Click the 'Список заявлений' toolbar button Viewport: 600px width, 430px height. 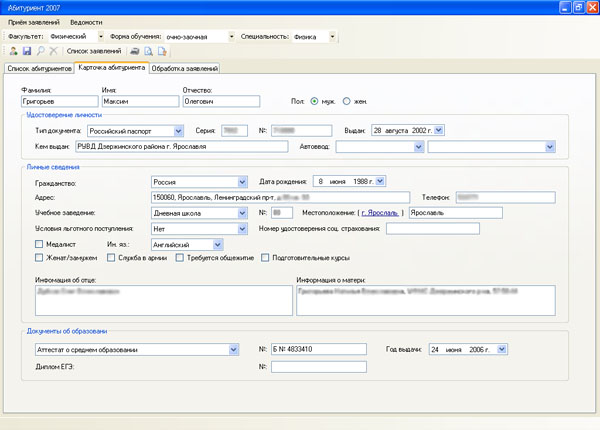93,50
